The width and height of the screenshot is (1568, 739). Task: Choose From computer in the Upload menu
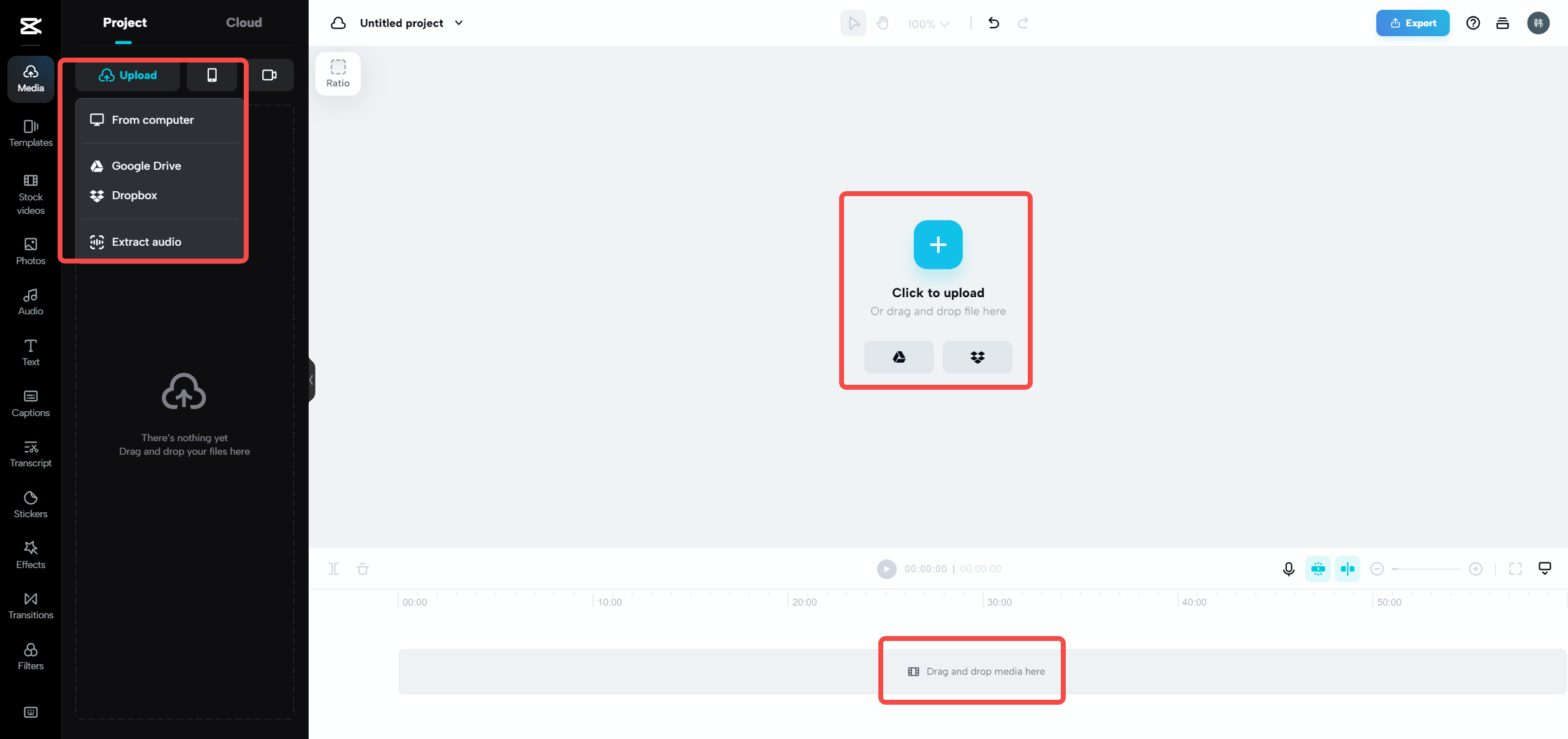(153, 119)
